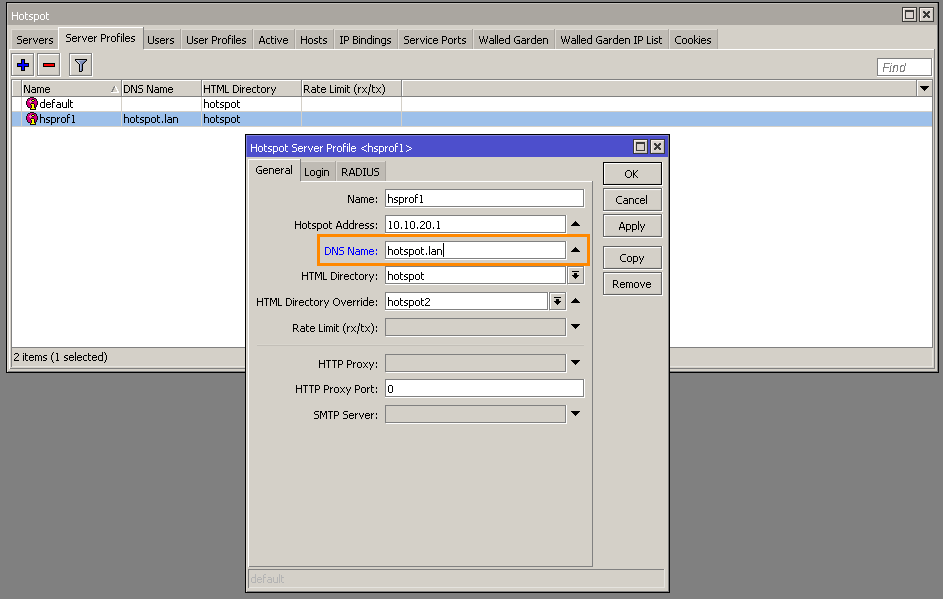Collapse the DNS Name field arrow

click(576, 250)
